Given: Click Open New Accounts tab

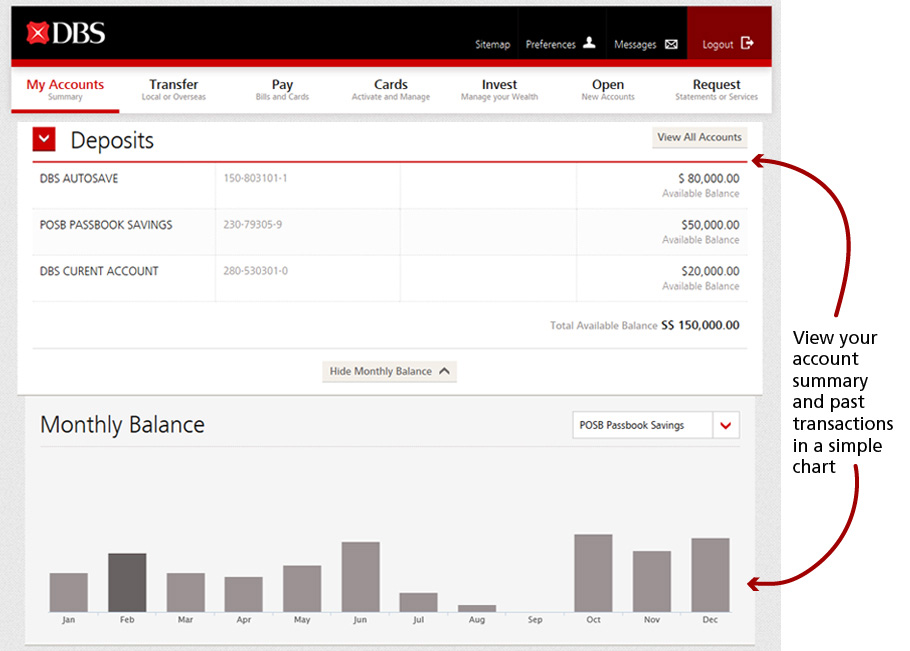Looking at the screenshot, I should coord(607,90).
